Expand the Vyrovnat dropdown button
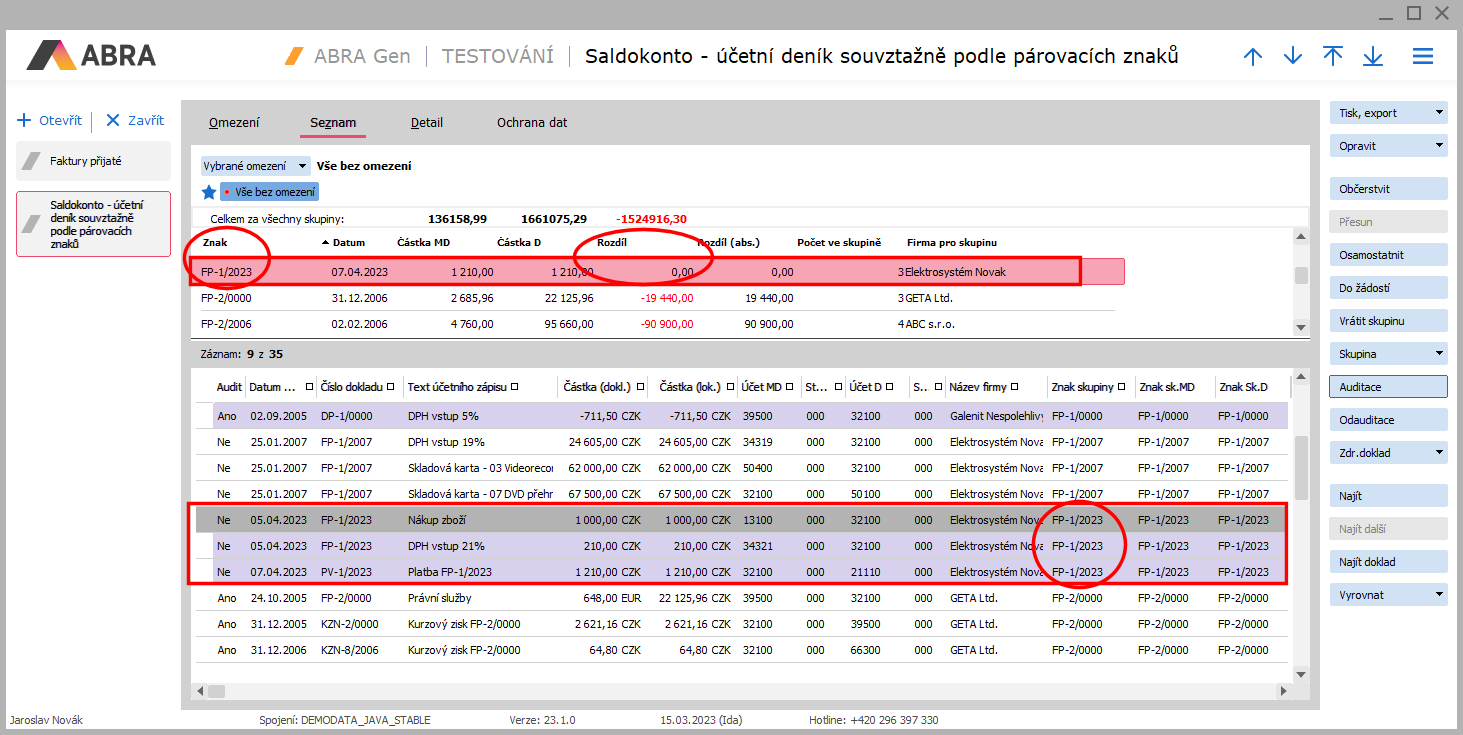 [x=1439, y=595]
